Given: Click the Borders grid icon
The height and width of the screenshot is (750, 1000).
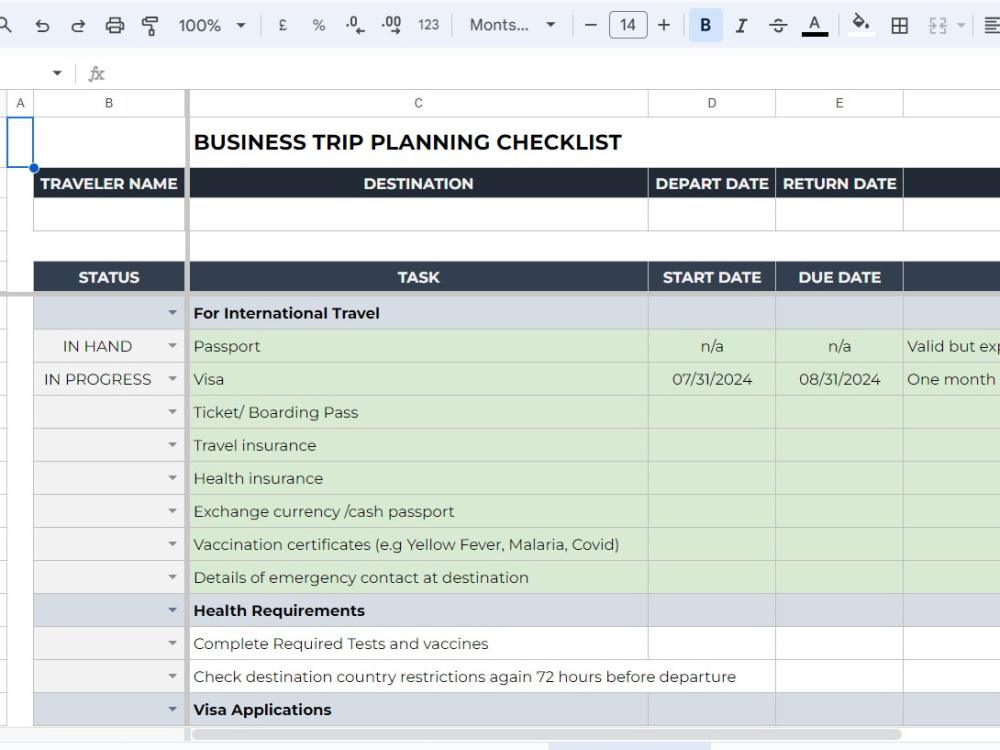Looking at the screenshot, I should coord(899,26).
